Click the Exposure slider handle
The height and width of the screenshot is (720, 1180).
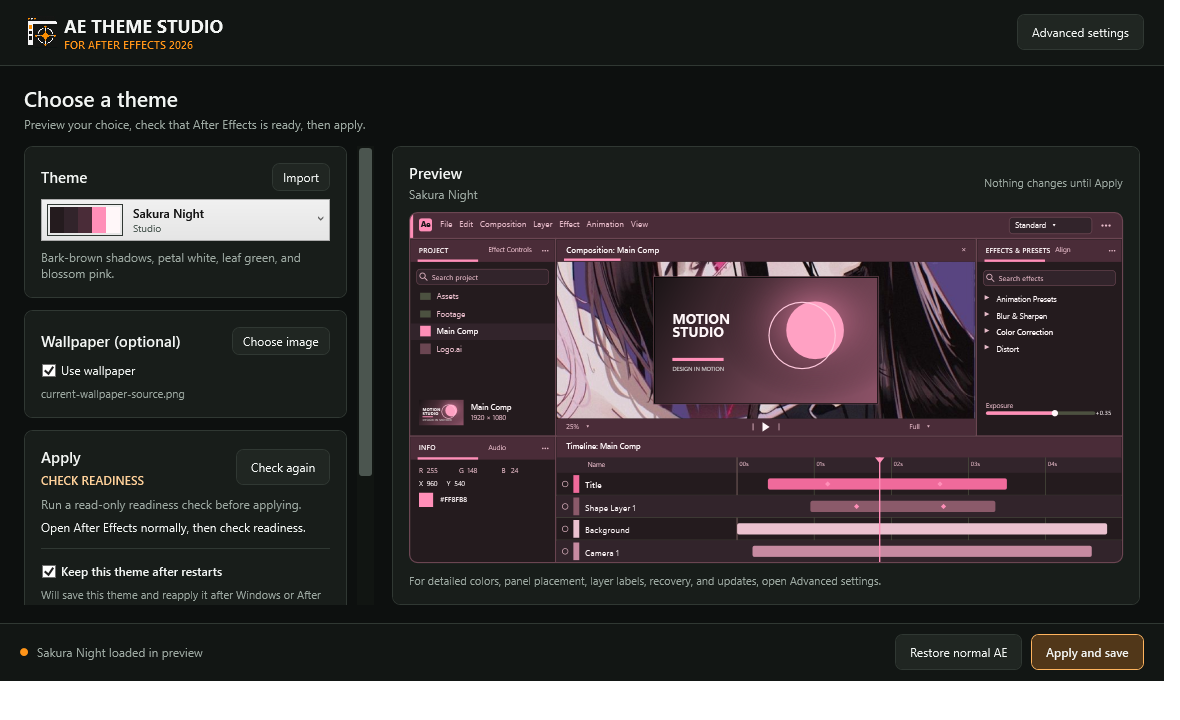point(1055,413)
